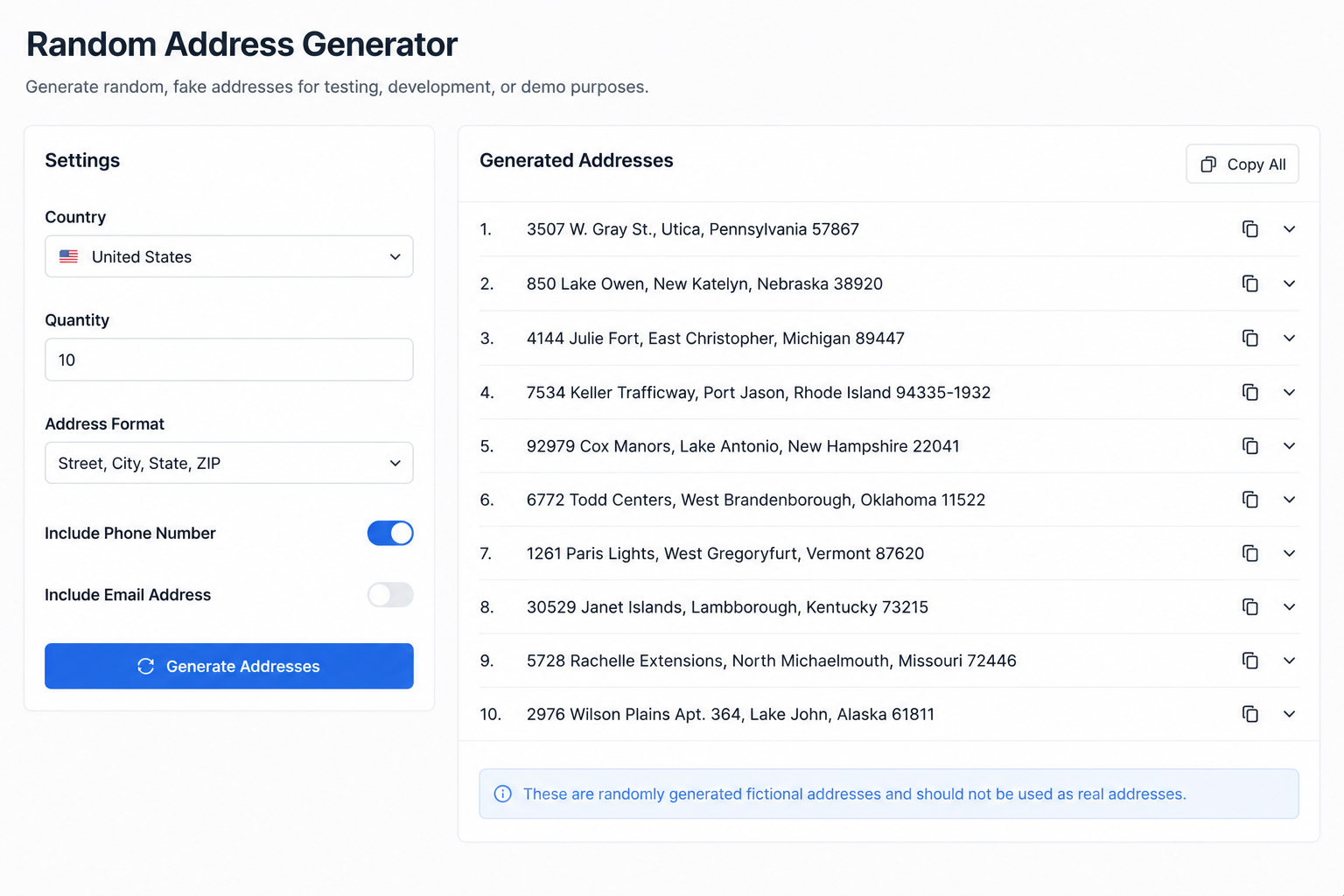Click the Copy All button
Image resolution: width=1344 pixels, height=896 pixels.
pos(1242,164)
